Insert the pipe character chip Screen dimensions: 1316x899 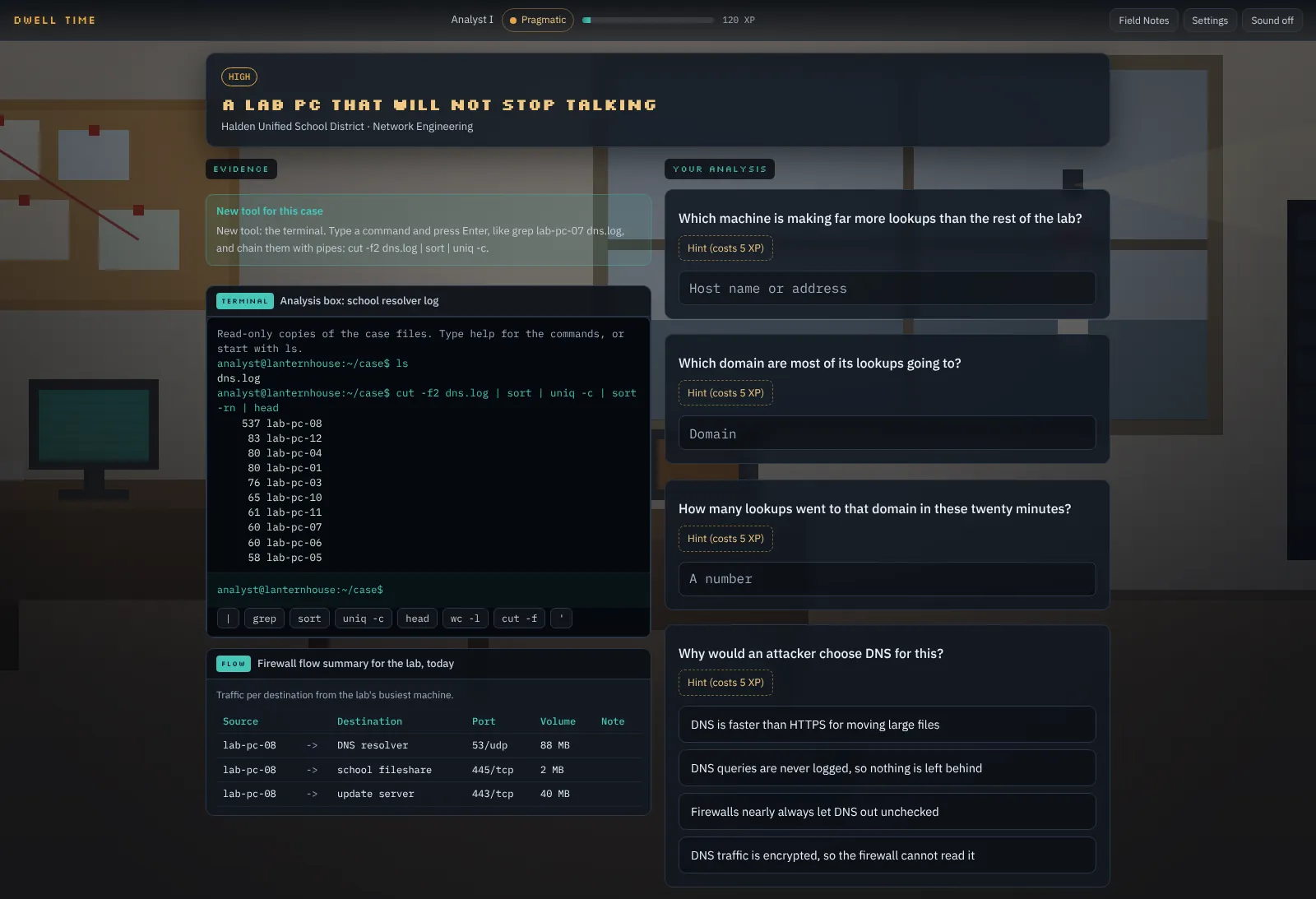(228, 619)
